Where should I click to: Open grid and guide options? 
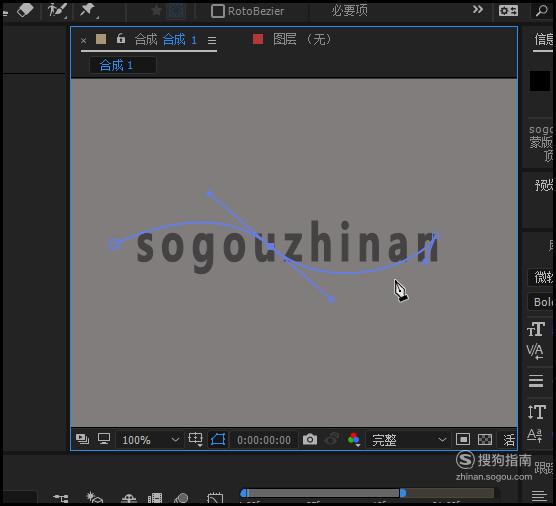195,439
